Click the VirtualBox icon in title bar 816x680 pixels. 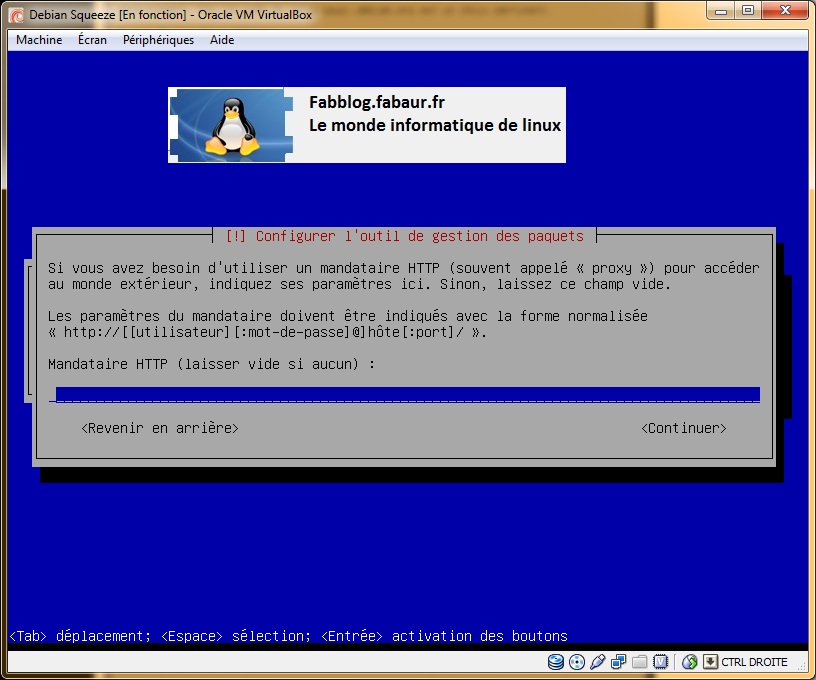[15, 14]
